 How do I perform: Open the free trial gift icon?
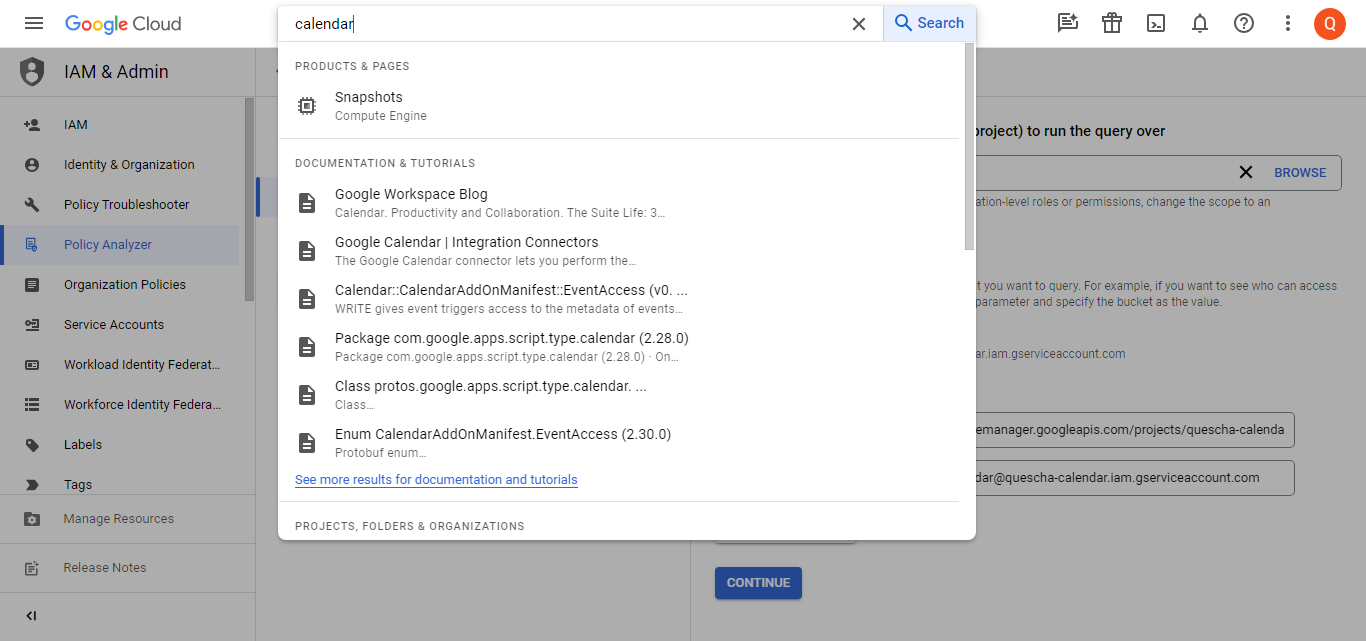pyautogui.click(x=1112, y=23)
